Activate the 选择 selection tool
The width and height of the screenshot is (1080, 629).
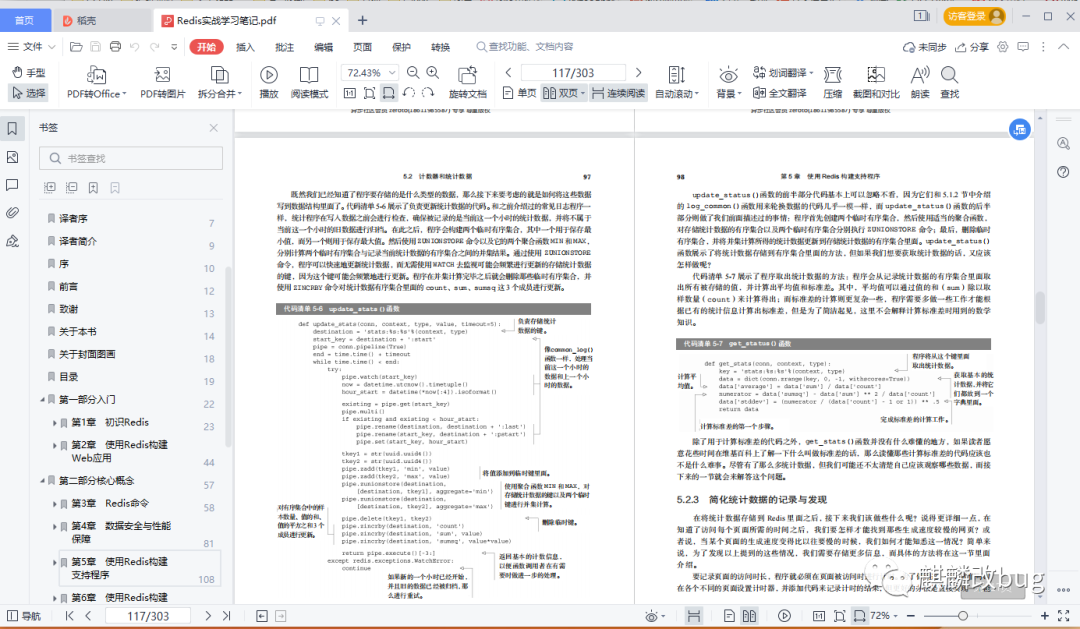click(28, 93)
